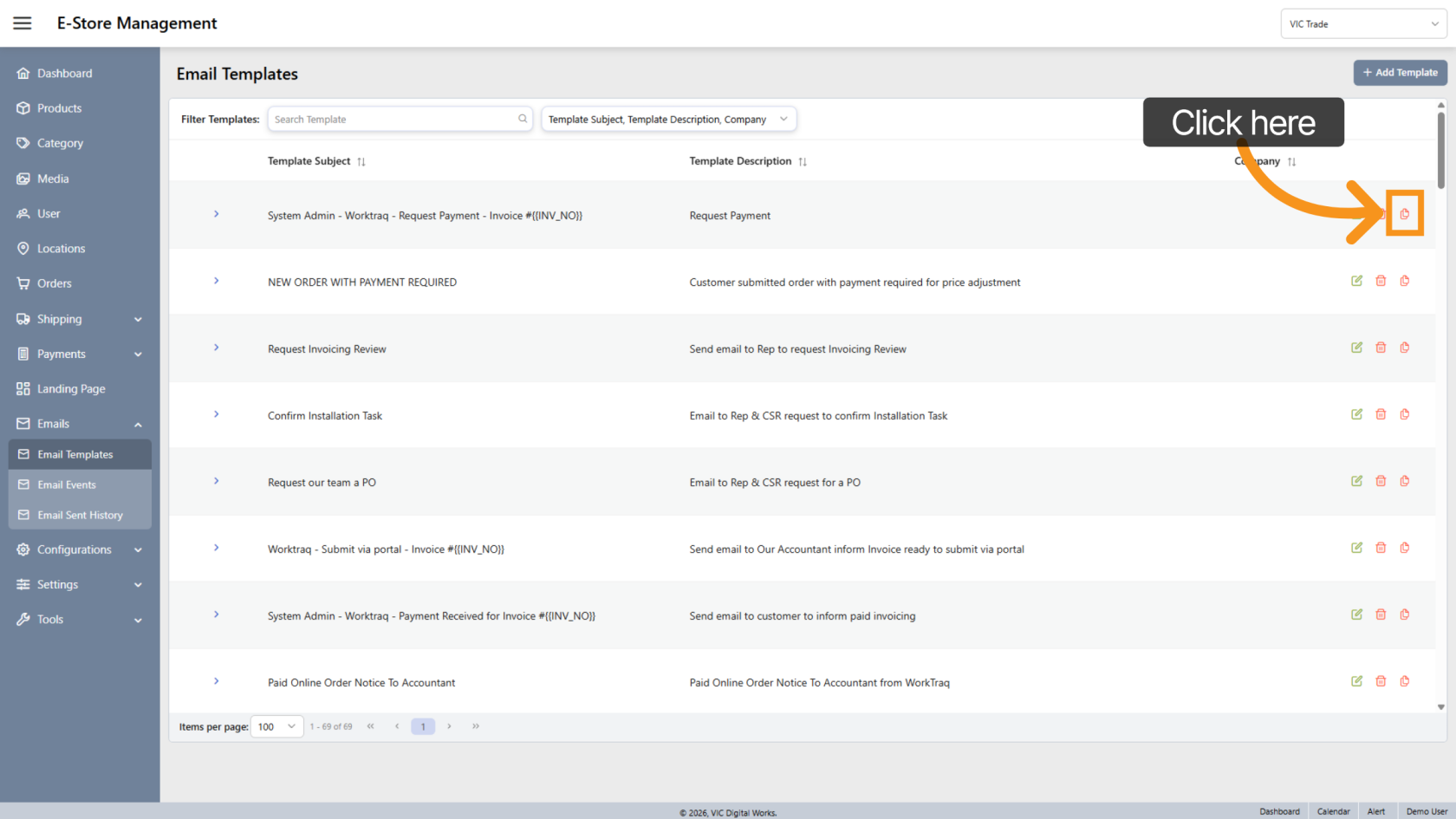Click the template list vertical scrollbar
This screenshot has height=819, width=1456.
tap(1440, 147)
